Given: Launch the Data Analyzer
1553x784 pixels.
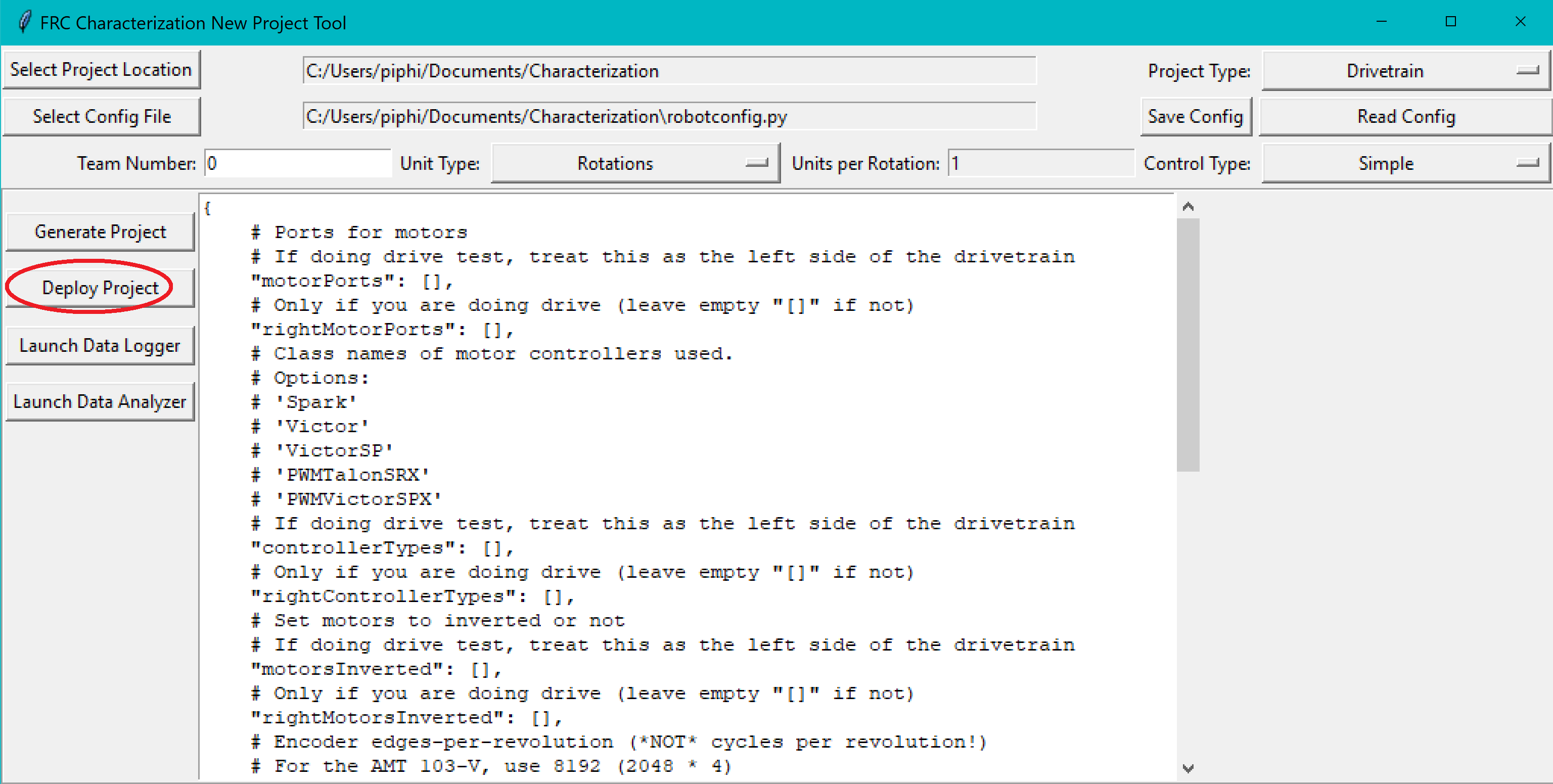Looking at the screenshot, I should tap(100, 401).
